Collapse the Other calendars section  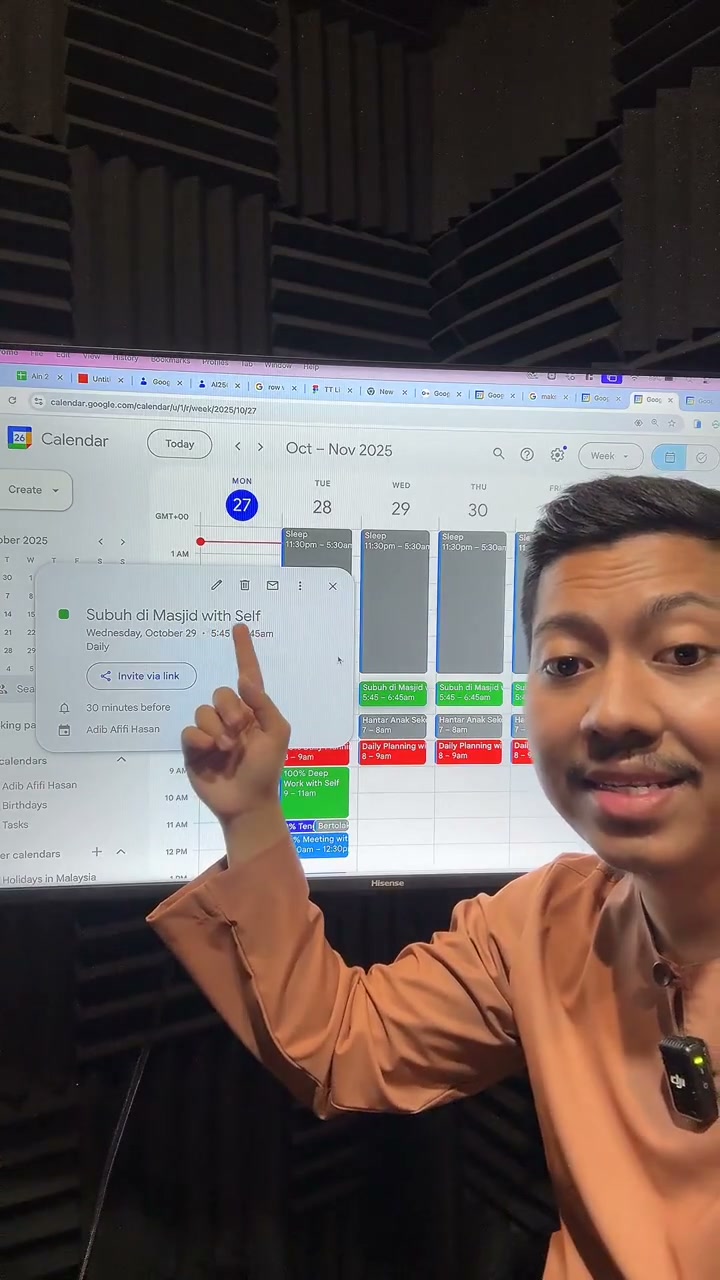pos(120,852)
